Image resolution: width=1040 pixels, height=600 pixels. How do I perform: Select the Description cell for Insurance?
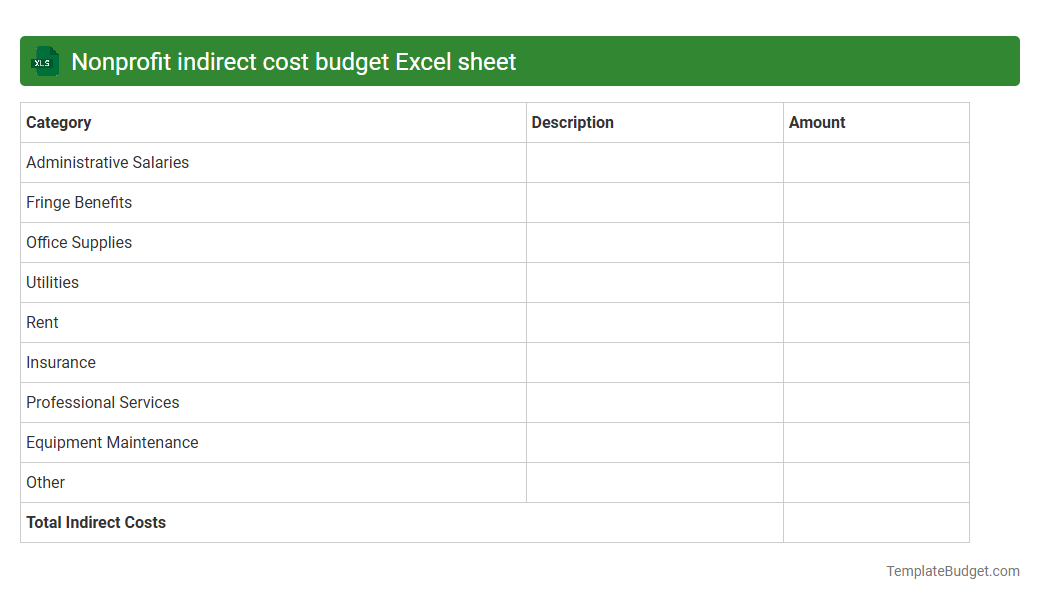click(654, 362)
